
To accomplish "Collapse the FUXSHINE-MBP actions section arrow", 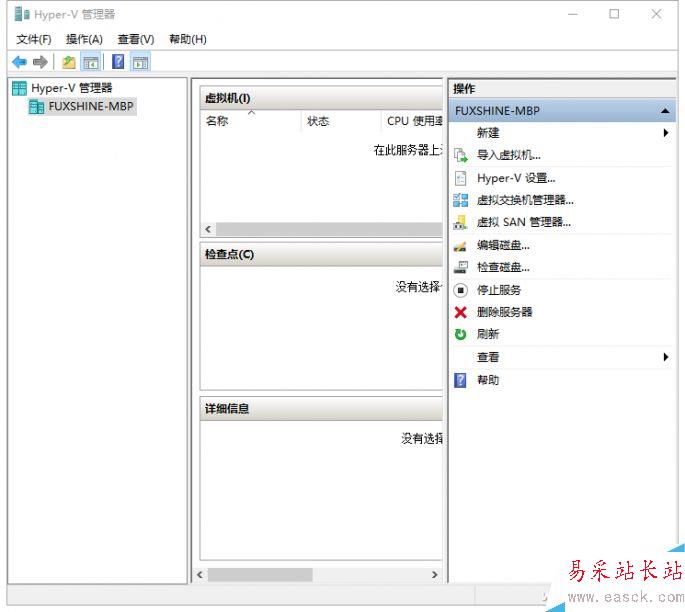I will (665, 111).
